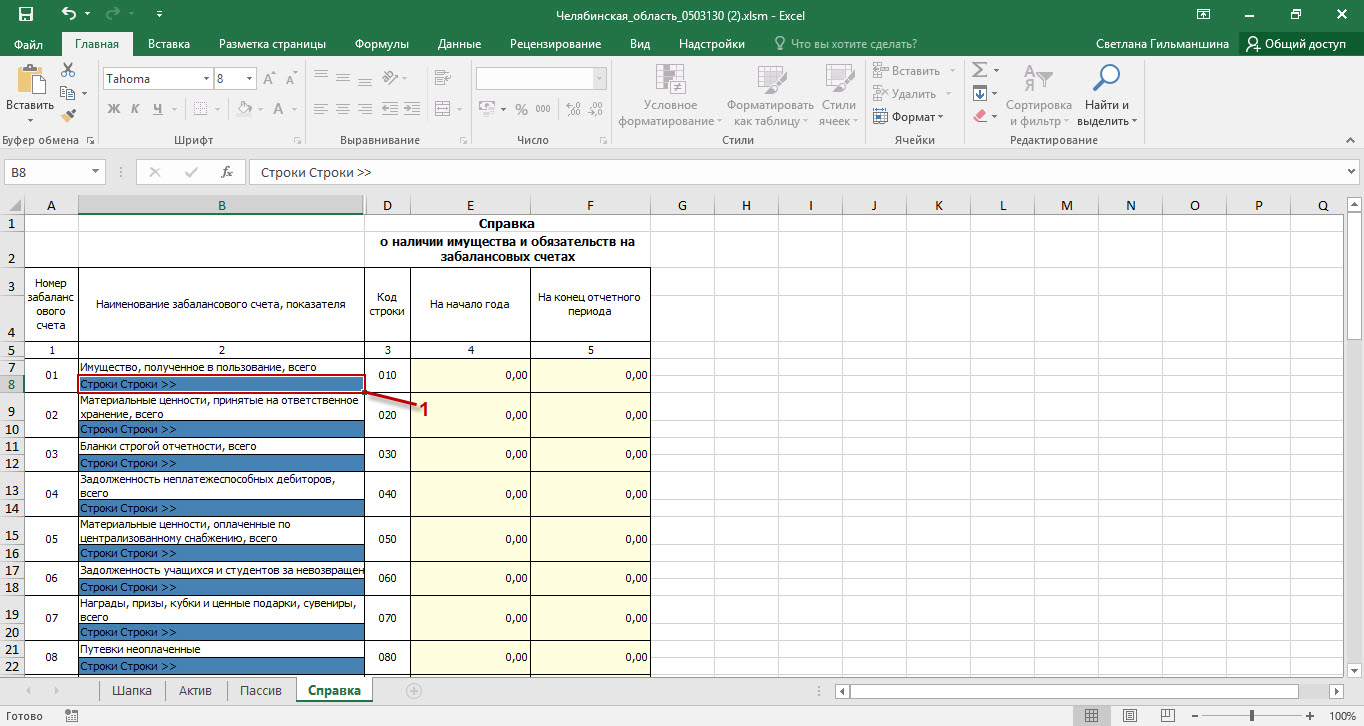
Task: Open the Quick Access Toolbar customize arrow
Action: tap(161, 16)
